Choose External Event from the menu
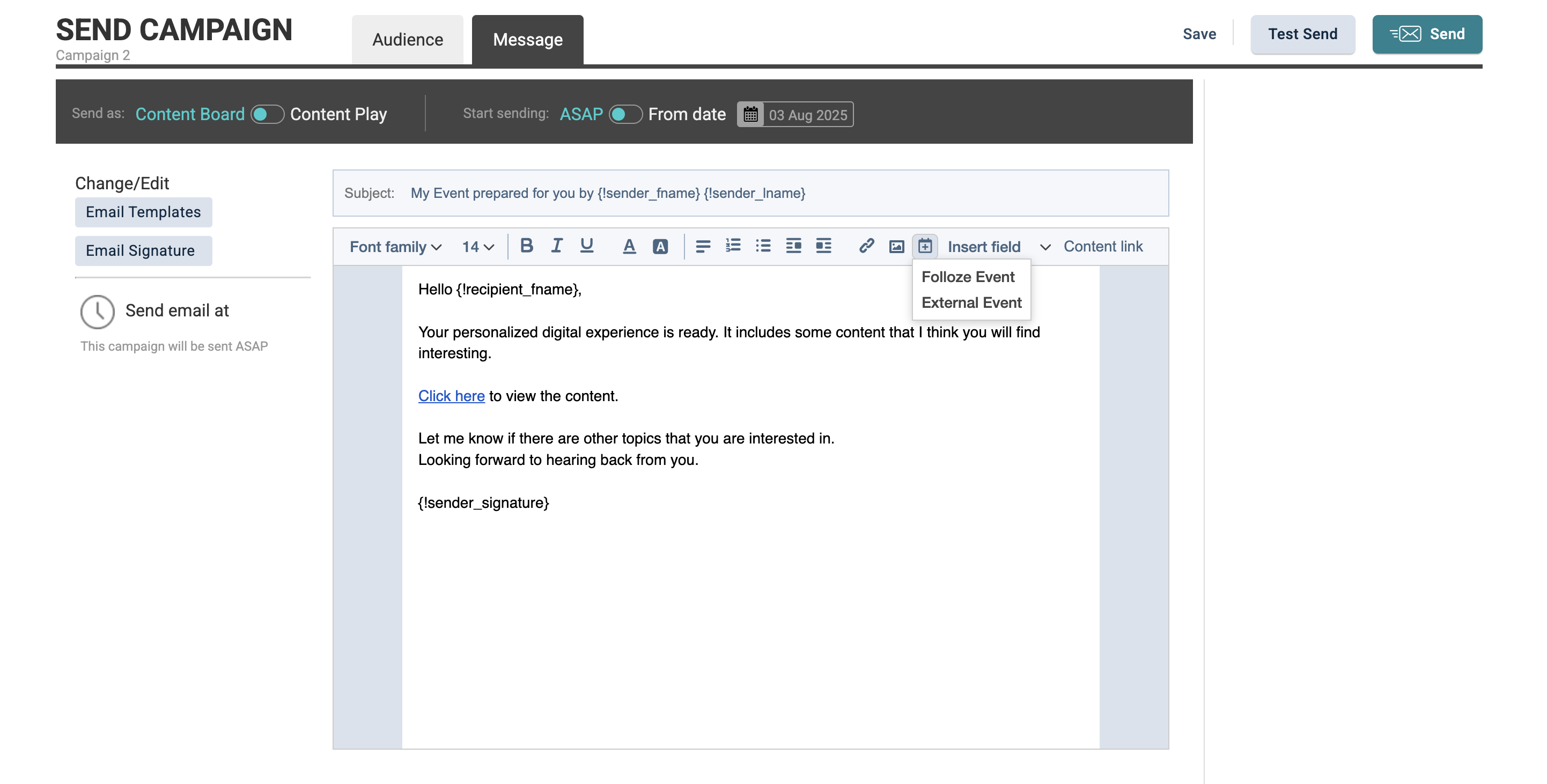 point(971,302)
